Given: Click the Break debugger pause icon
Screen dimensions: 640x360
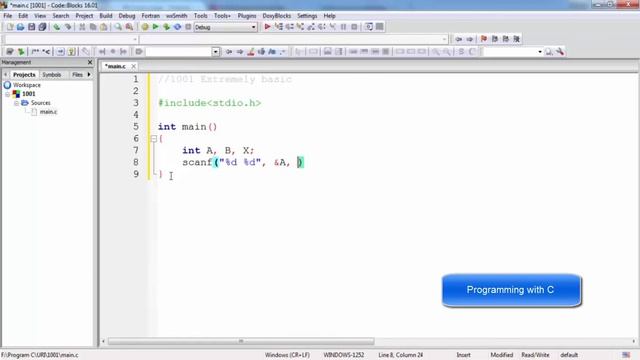Looking at the screenshot, I should point(343,27).
